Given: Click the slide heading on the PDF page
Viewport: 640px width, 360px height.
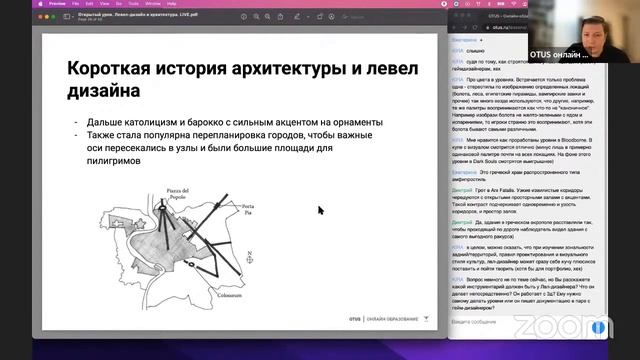Looking at the screenshot, I should coord(242,79).
